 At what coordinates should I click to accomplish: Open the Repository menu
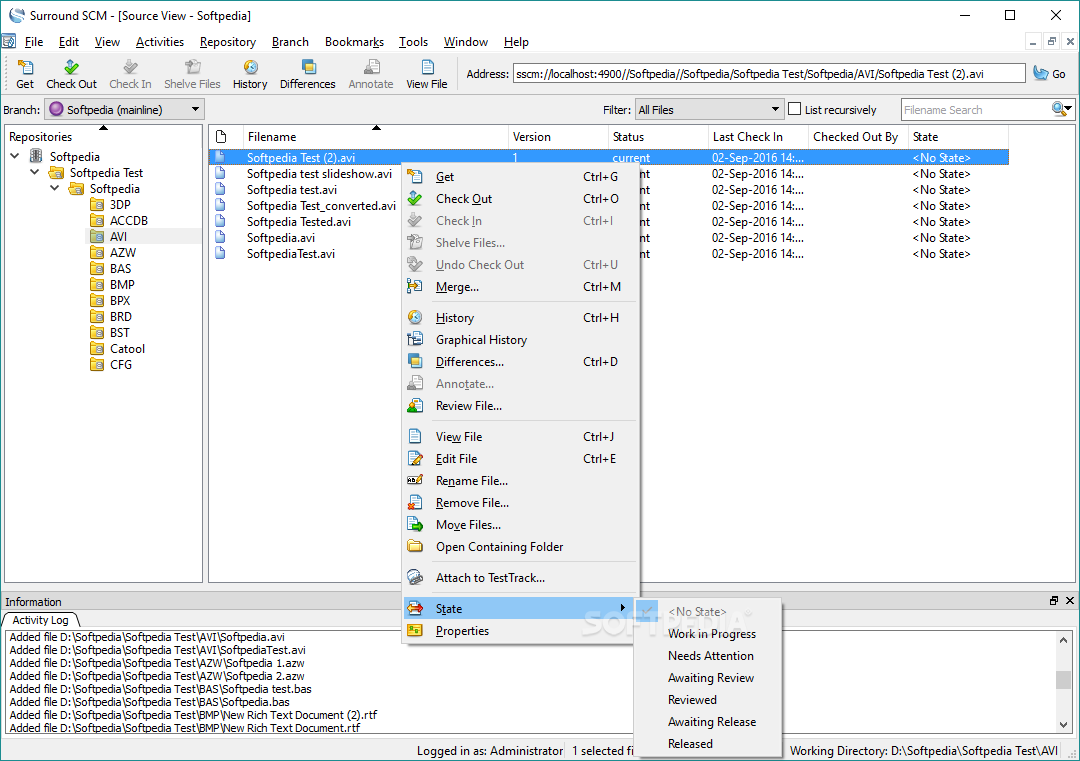click(x=228, y=42)
